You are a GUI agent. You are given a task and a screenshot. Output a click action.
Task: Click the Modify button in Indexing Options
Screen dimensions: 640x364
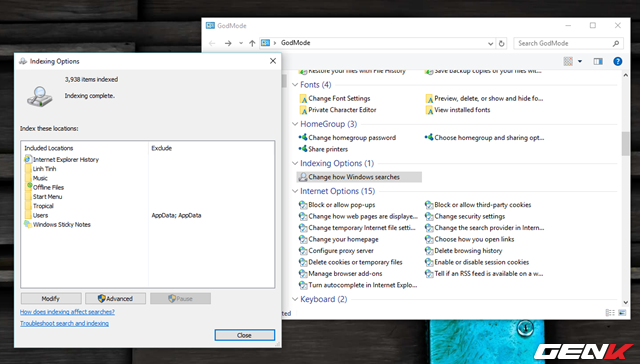tap(51, 299)
